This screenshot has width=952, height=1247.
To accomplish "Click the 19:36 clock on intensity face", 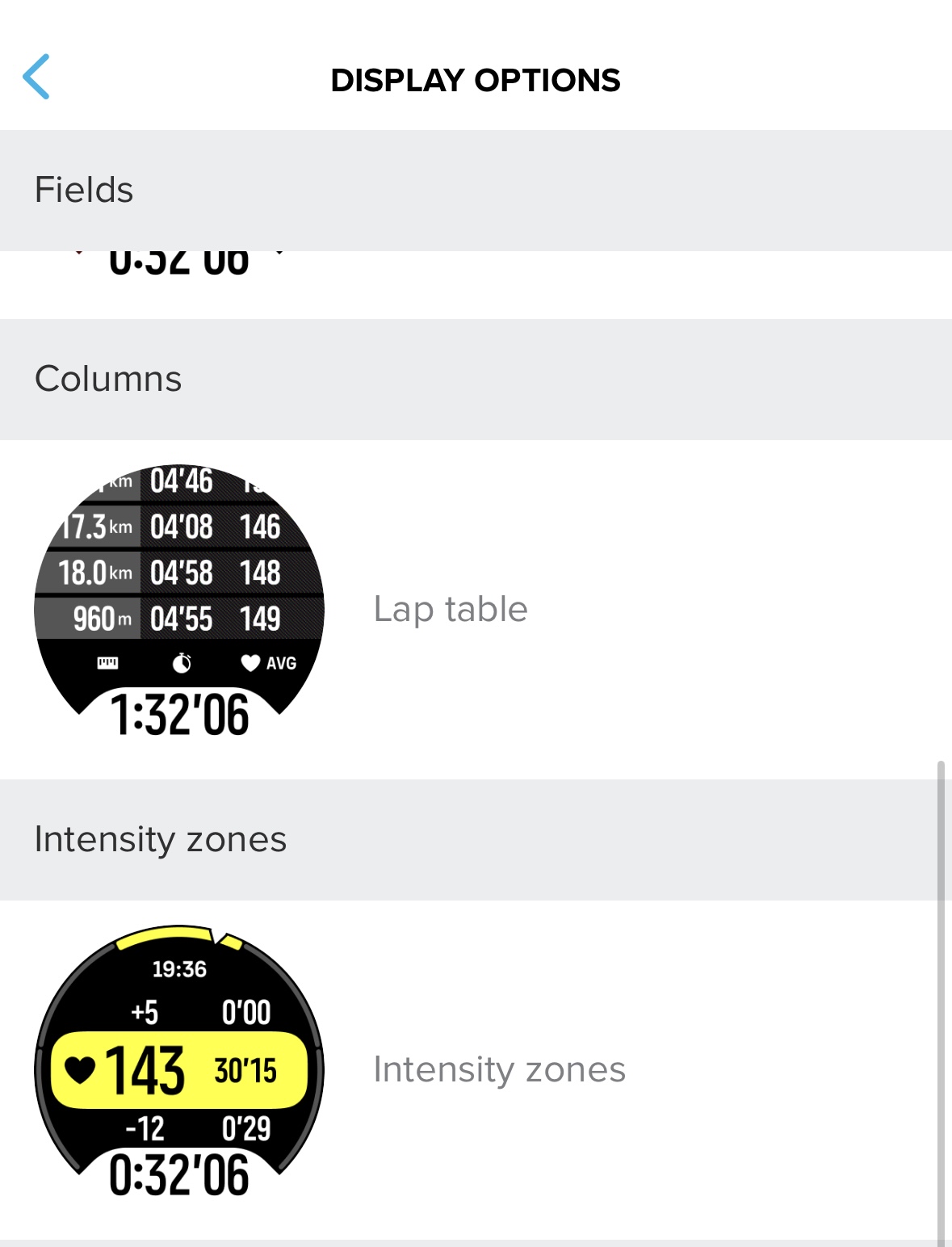I will pos(179,969).
